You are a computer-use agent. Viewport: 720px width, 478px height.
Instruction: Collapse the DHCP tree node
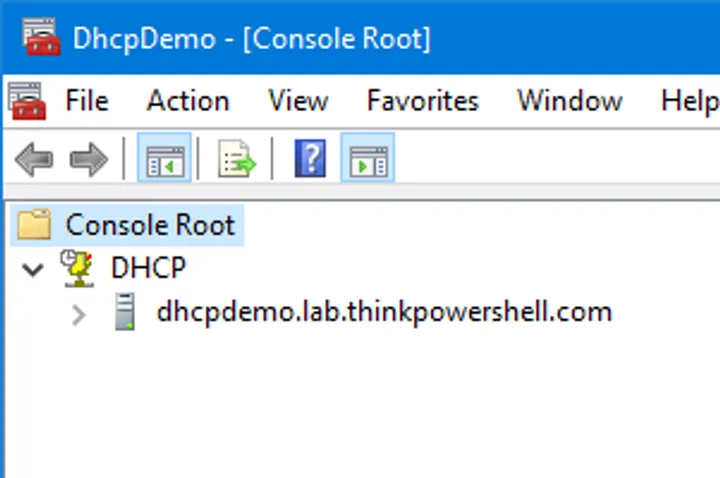click(33, 269)
